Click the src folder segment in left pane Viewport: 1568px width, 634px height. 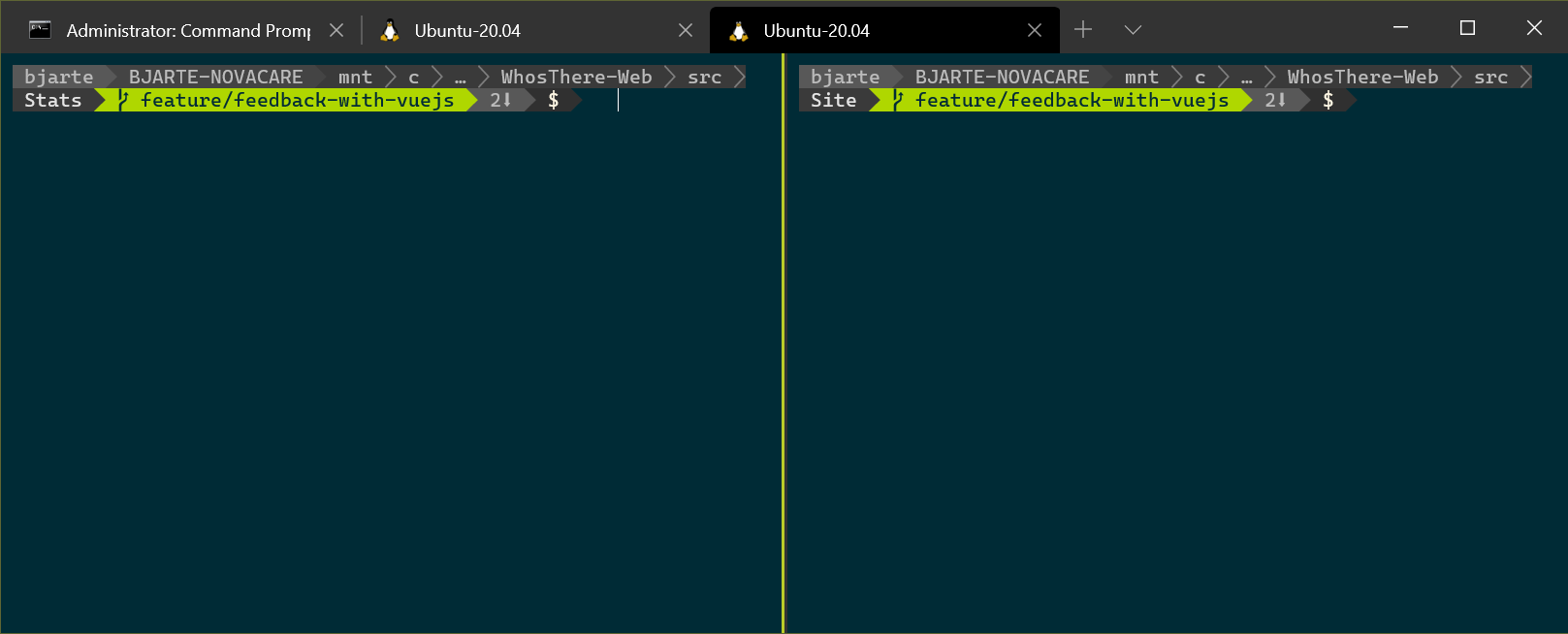pyautogui.click(x=705, y=77)
